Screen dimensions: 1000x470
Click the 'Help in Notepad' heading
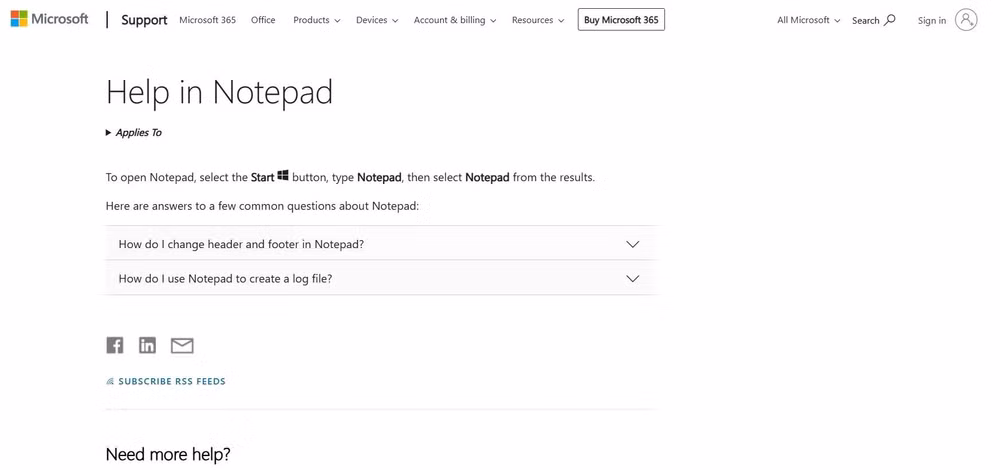[x=219, y=92]
